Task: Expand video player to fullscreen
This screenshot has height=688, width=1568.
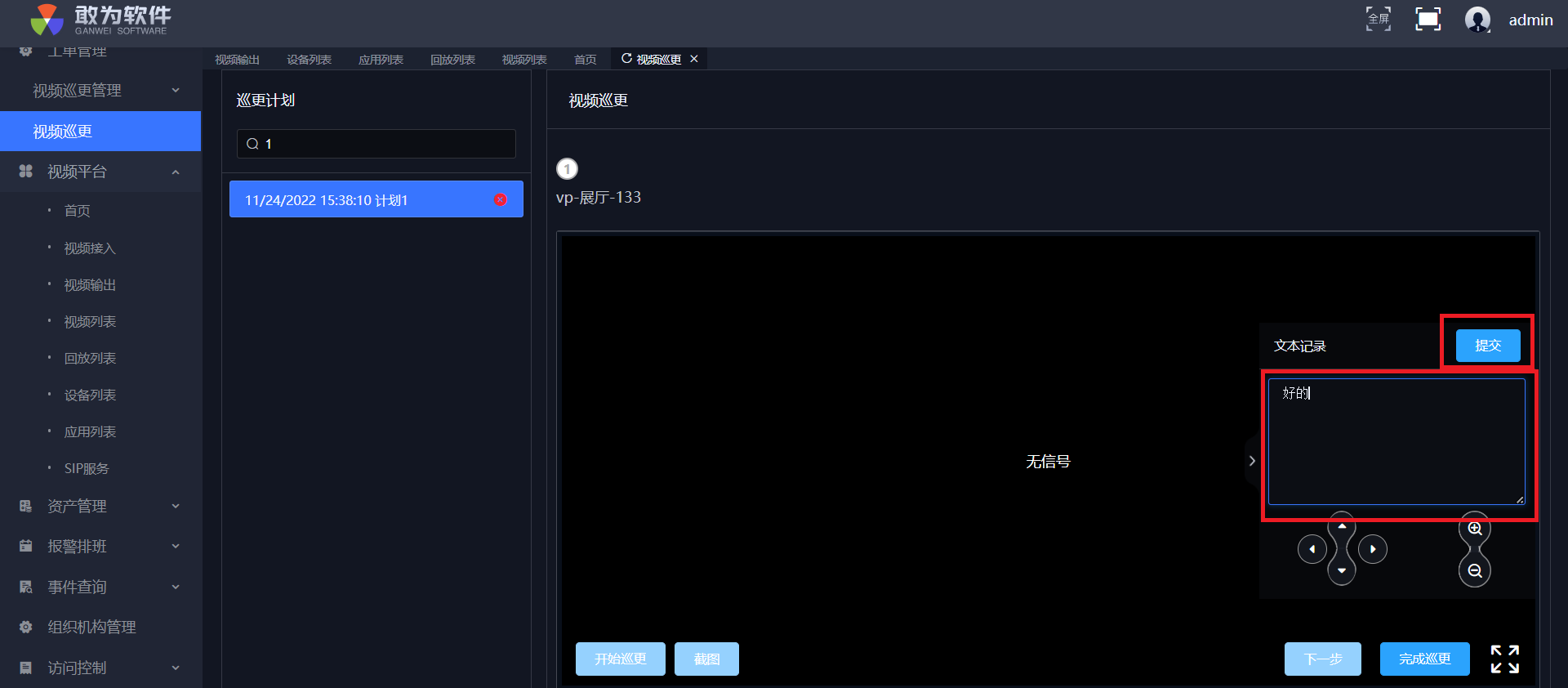Action: point(1504,659)
